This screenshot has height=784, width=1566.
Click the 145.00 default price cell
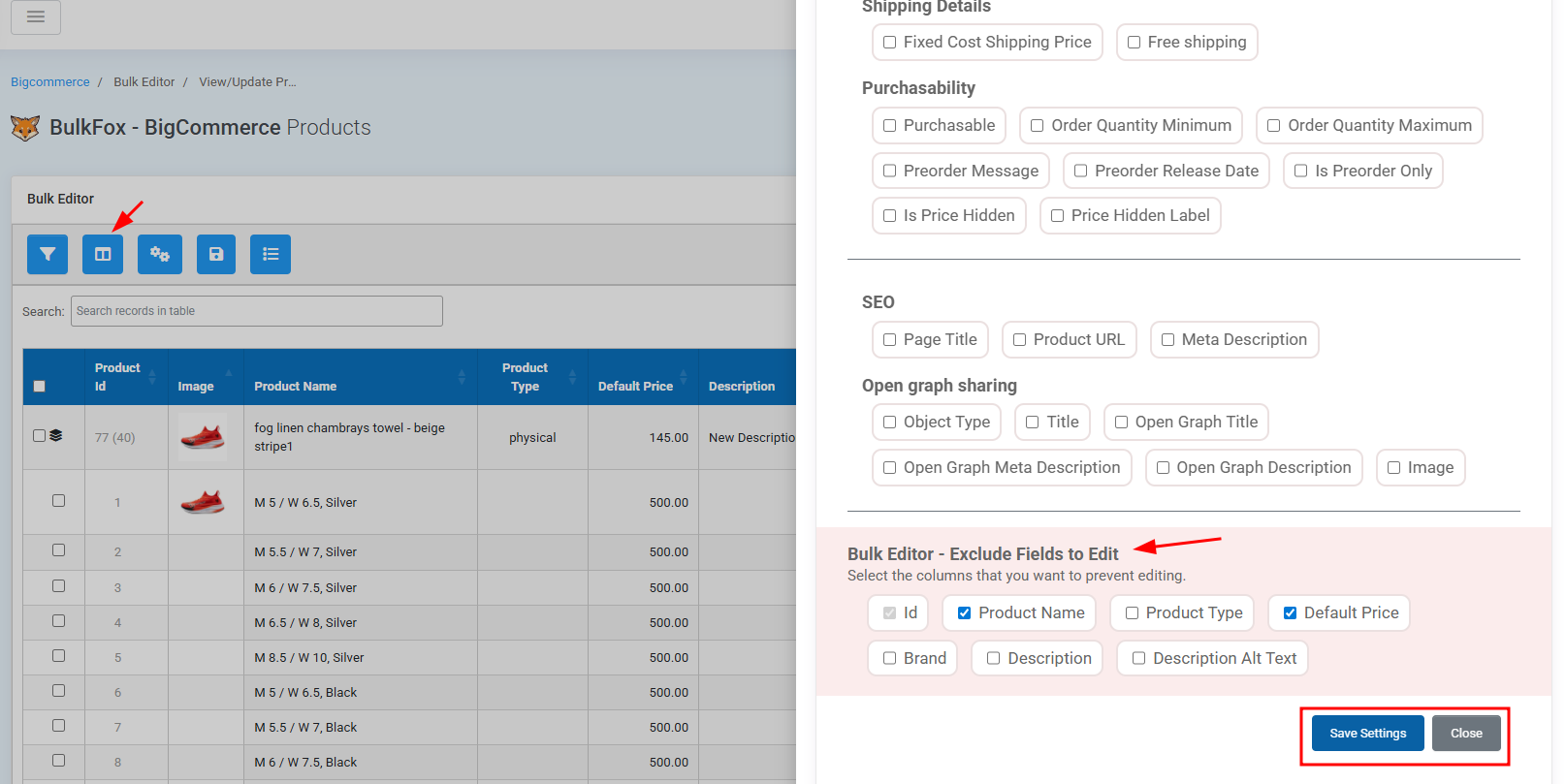[669, 438]
